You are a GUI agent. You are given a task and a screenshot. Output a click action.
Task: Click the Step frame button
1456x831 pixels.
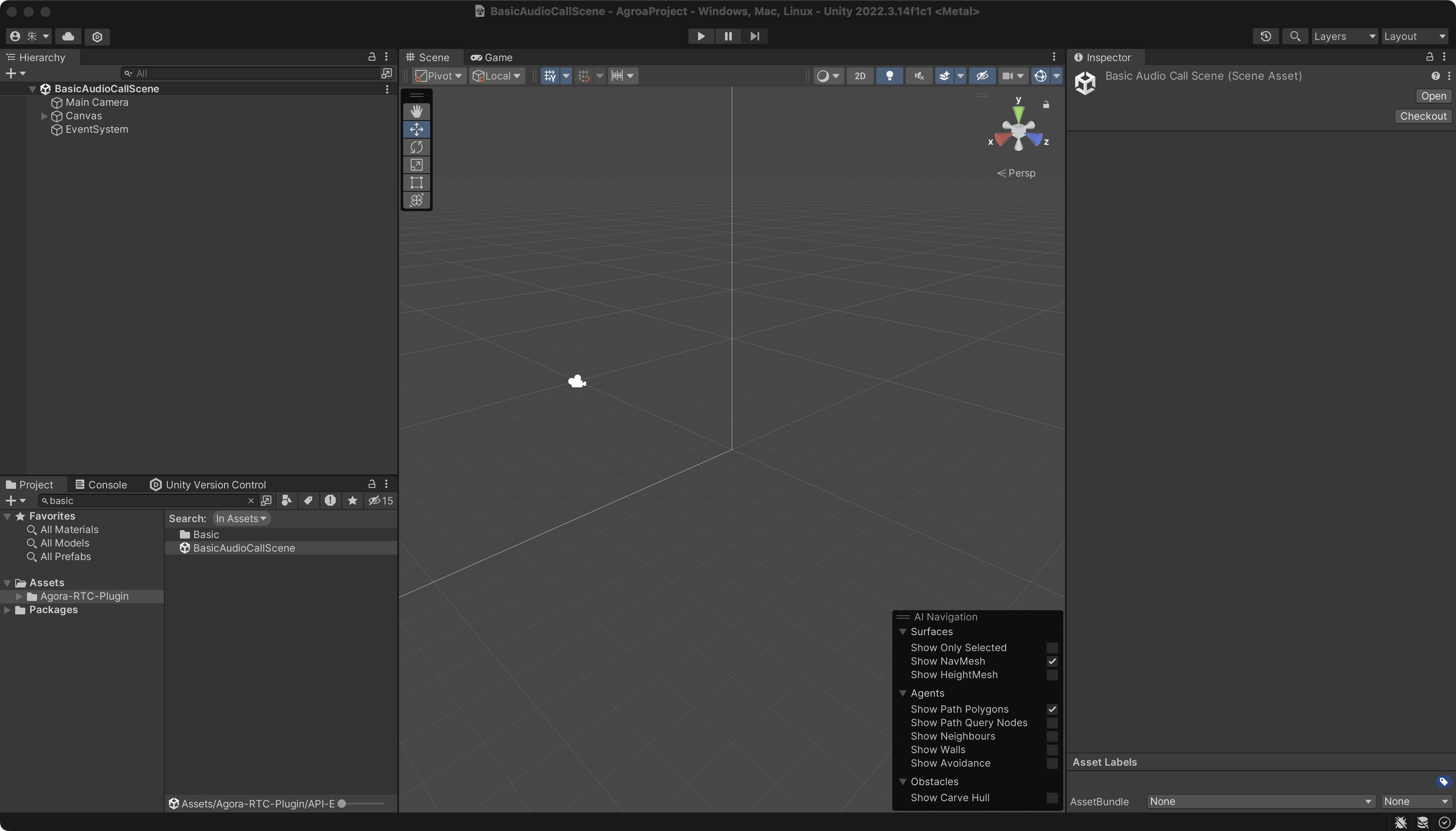754,36
